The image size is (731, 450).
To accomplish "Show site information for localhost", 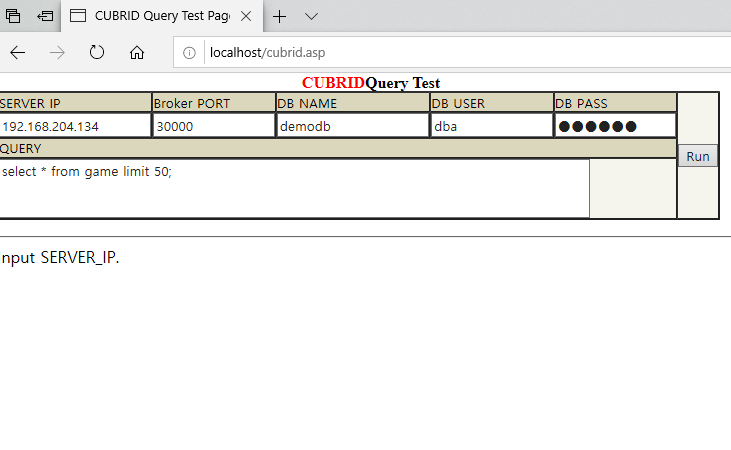I will pyautogui.click(x=190, y=53).
